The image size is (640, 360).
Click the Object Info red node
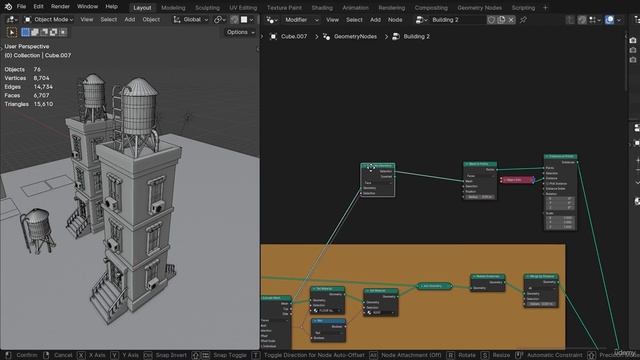tap(517, 180)
